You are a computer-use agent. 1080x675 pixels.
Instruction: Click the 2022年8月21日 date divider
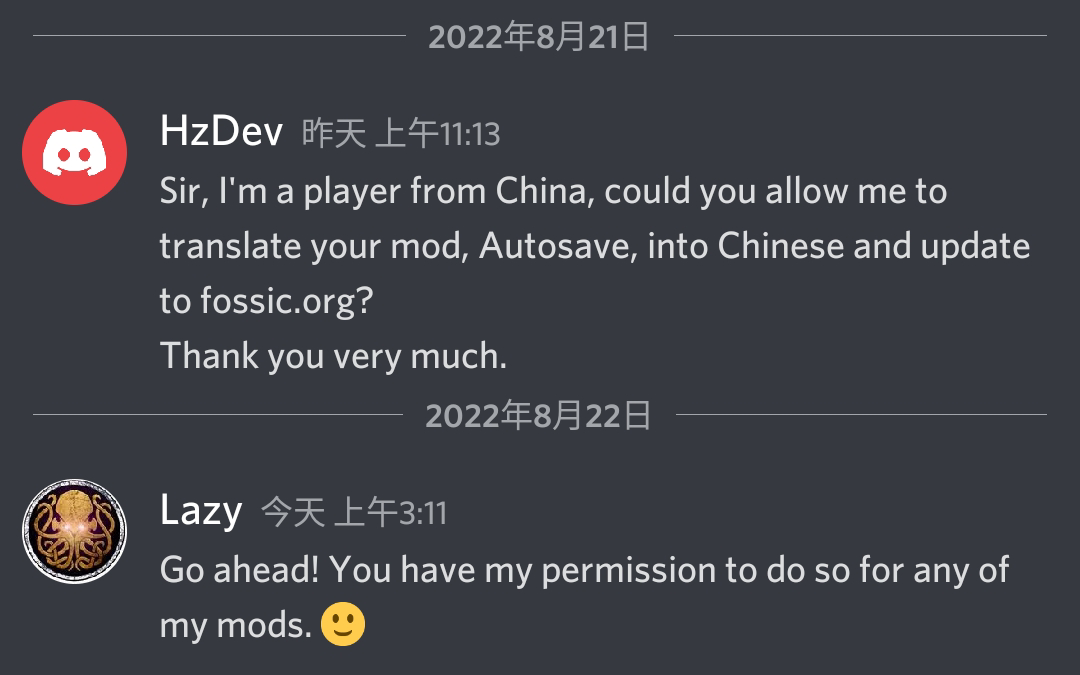coord(540,38)
